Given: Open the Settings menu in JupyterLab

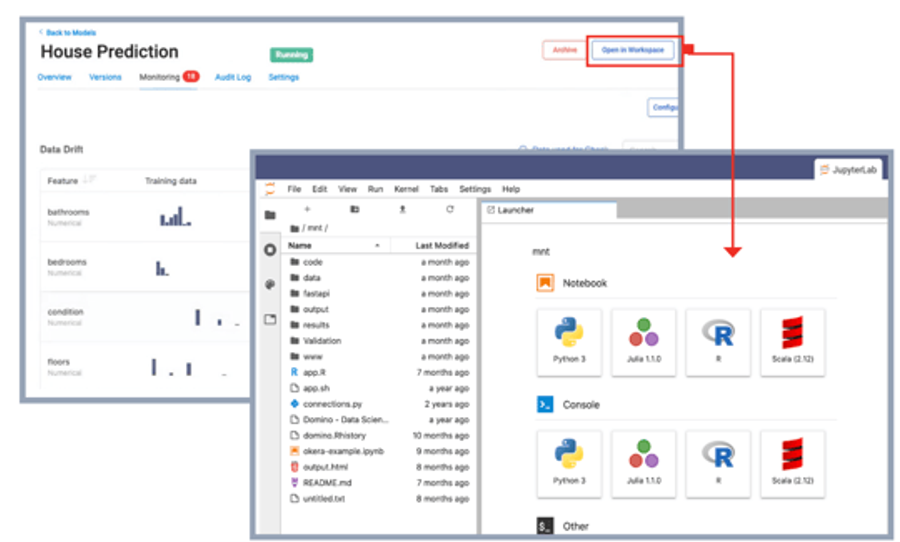Looking at the screenshot, I should [475, 189].
